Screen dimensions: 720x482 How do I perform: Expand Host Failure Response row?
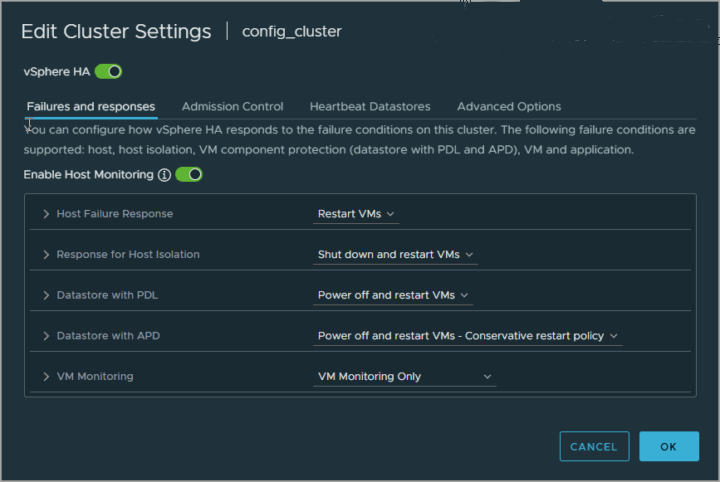(46, 214)
